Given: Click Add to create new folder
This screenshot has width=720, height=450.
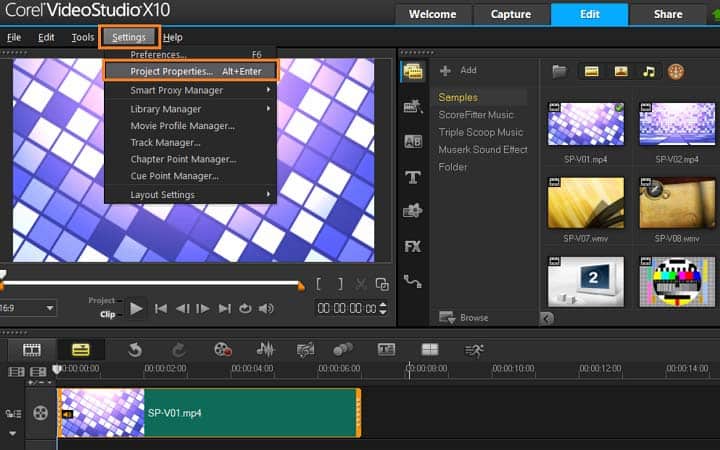Looking at the screenshot, I should click(458, 70).
